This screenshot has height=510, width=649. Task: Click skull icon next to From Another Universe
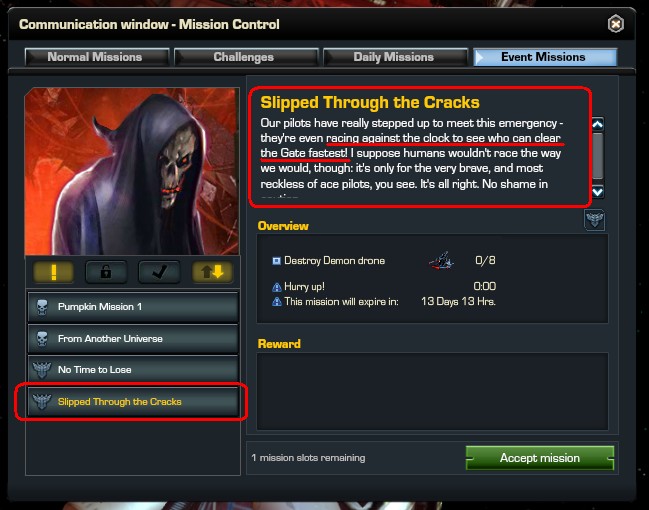pyautogui.click(x=42, y=339)
